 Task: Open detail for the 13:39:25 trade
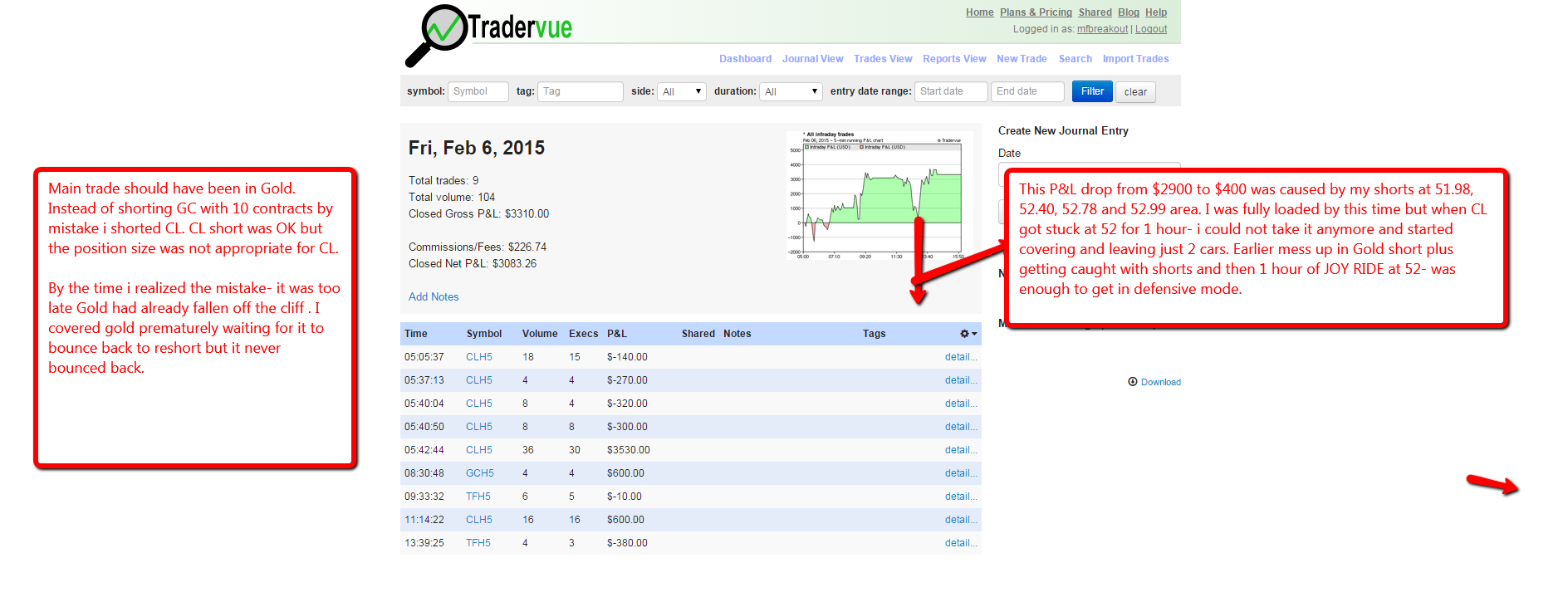(x=961, y=543)
